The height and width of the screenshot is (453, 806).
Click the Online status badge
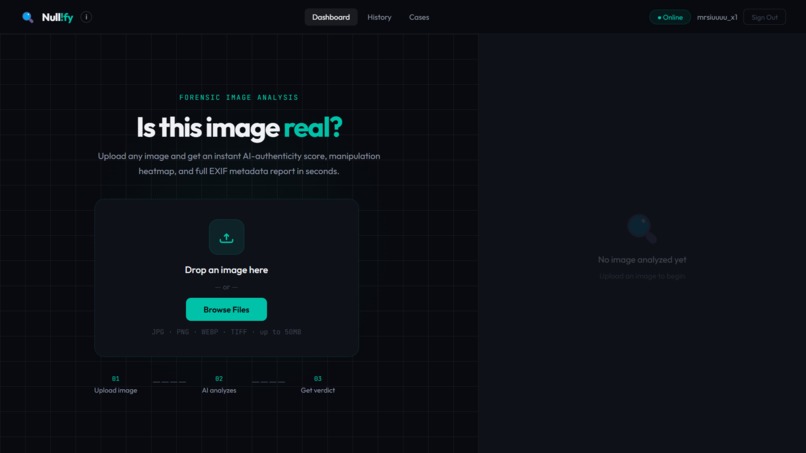tap(670, 17)
